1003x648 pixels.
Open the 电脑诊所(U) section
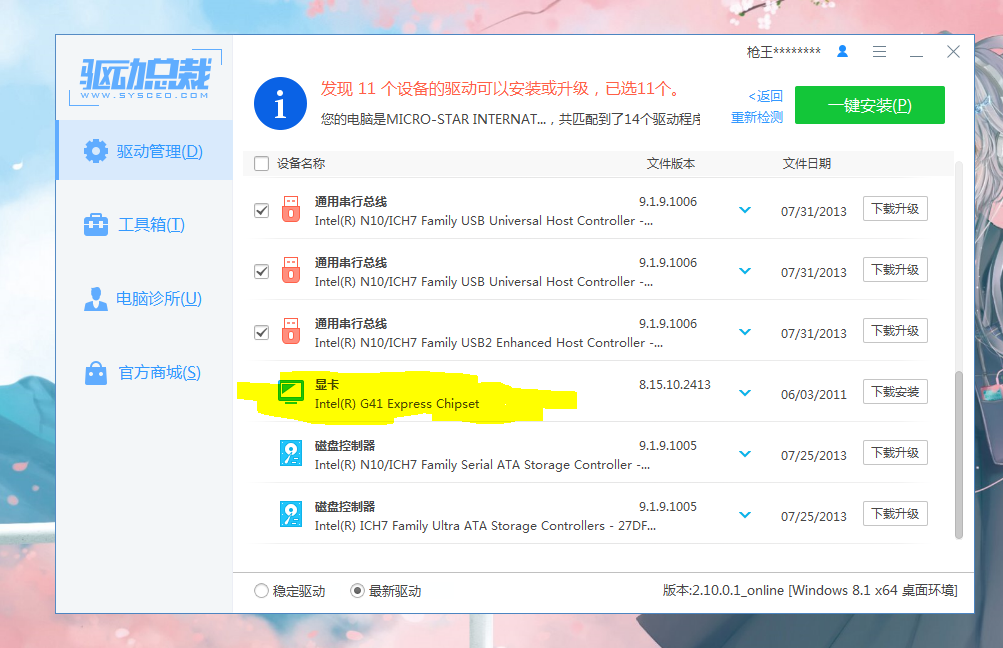tap(145, 299)
